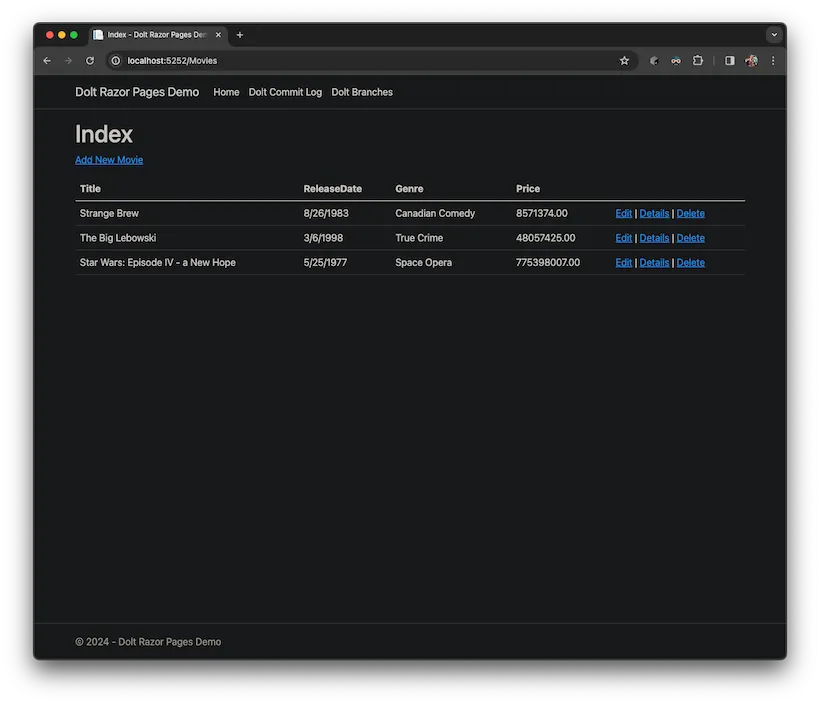The width and height of the screenshot is (820, 704).
Task: Open the Dolt Commit Log page
Action: (285, 92)
